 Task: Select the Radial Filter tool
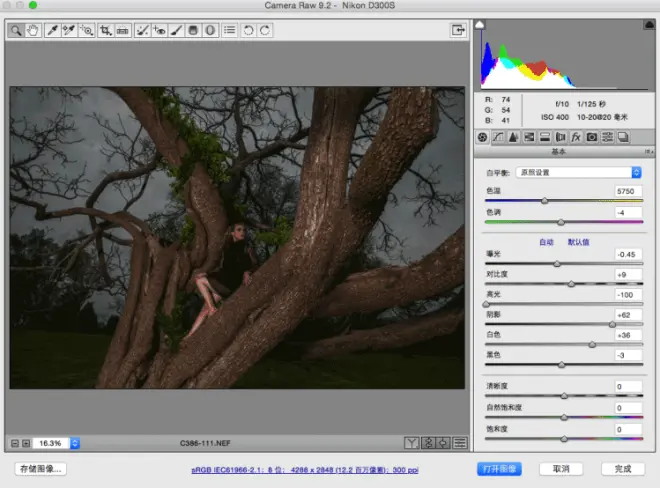point(210,30)
